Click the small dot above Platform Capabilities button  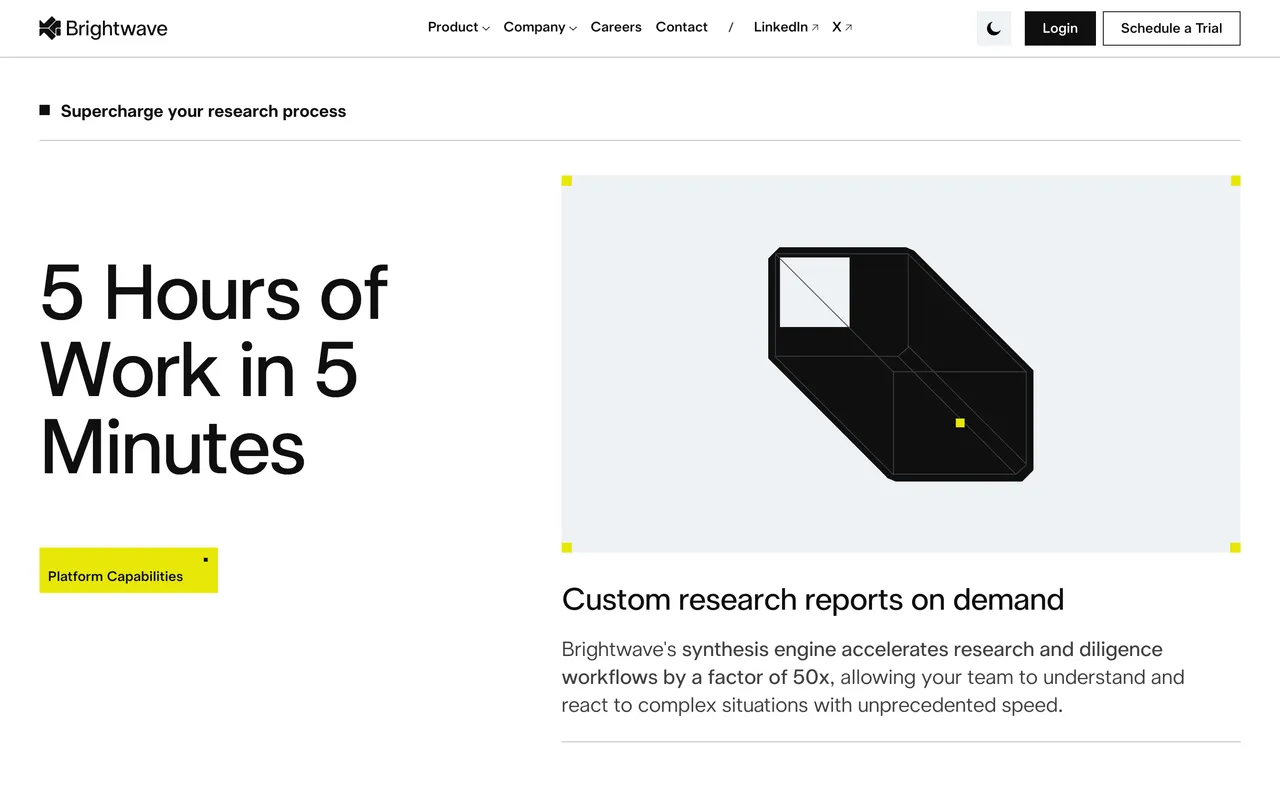pyautogui.click(x=205, y=558)
